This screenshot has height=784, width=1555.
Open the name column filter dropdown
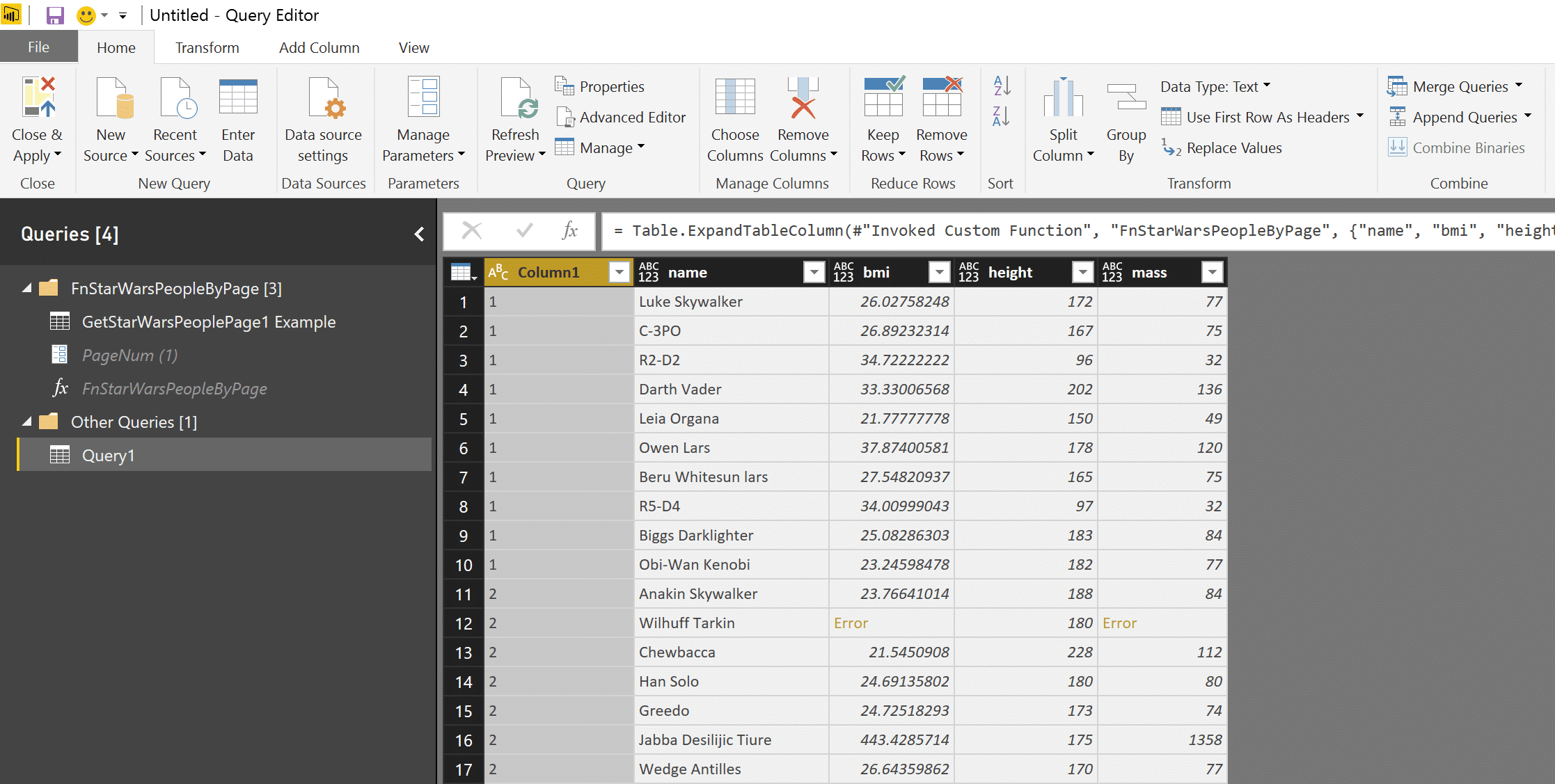click(x=813, y=273)
